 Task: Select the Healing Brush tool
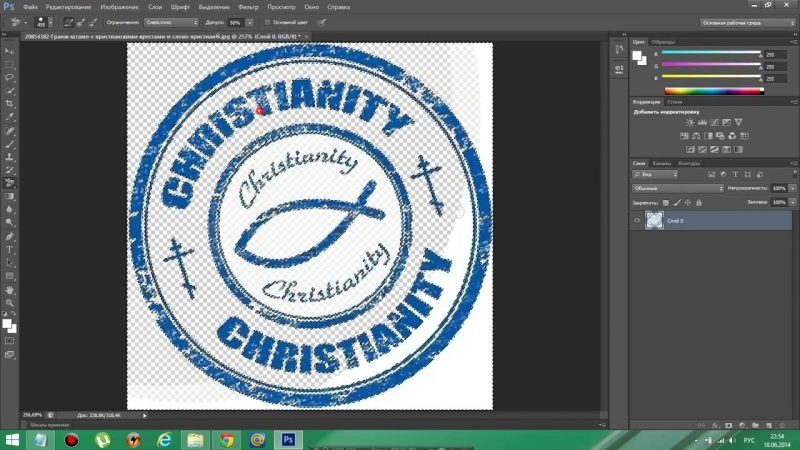click(x=10, y=131)
